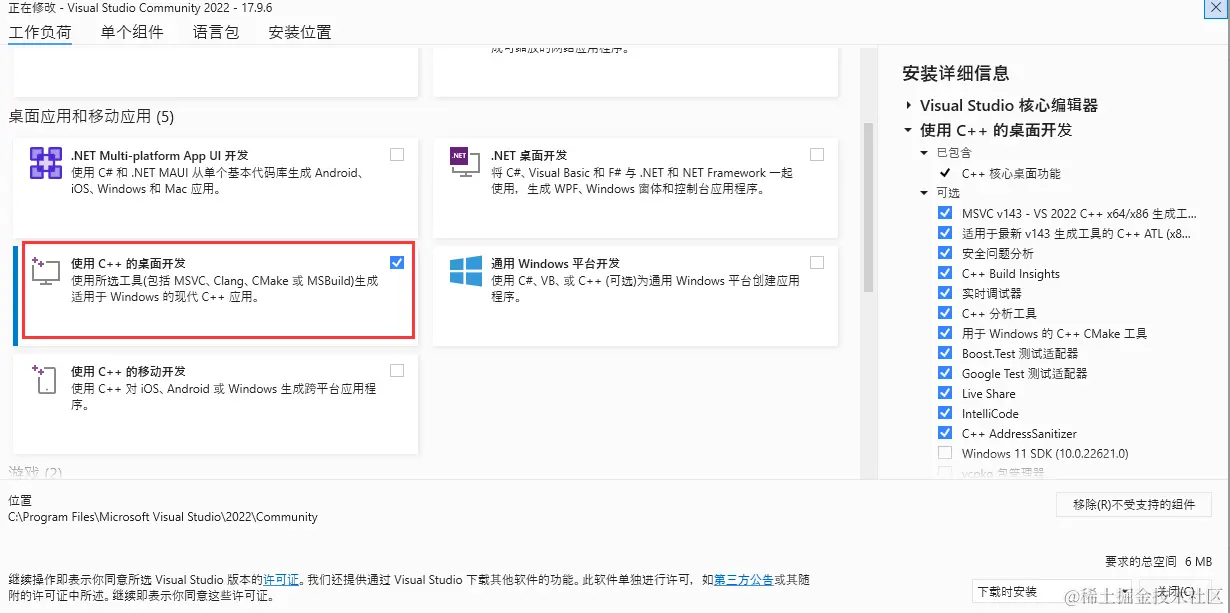Enable the 使用 C++ 的移动开发 workload

[397, 370]
